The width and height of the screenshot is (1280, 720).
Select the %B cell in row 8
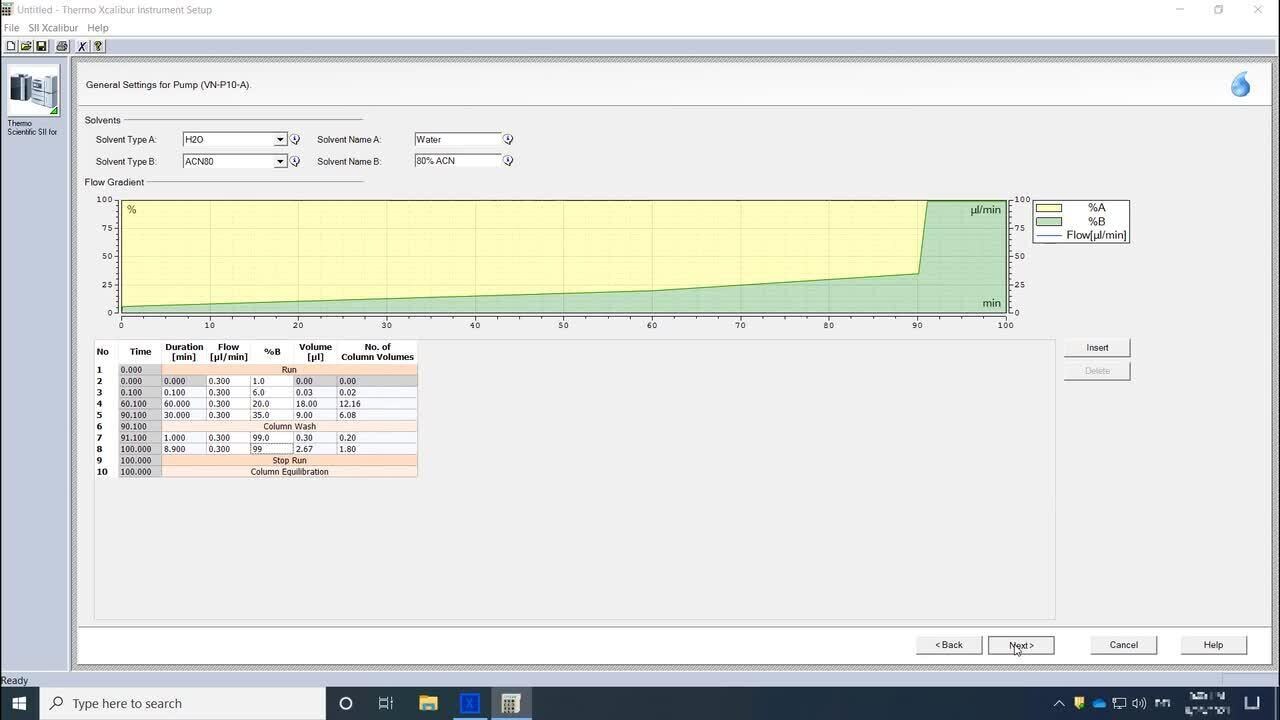(271, 450)
